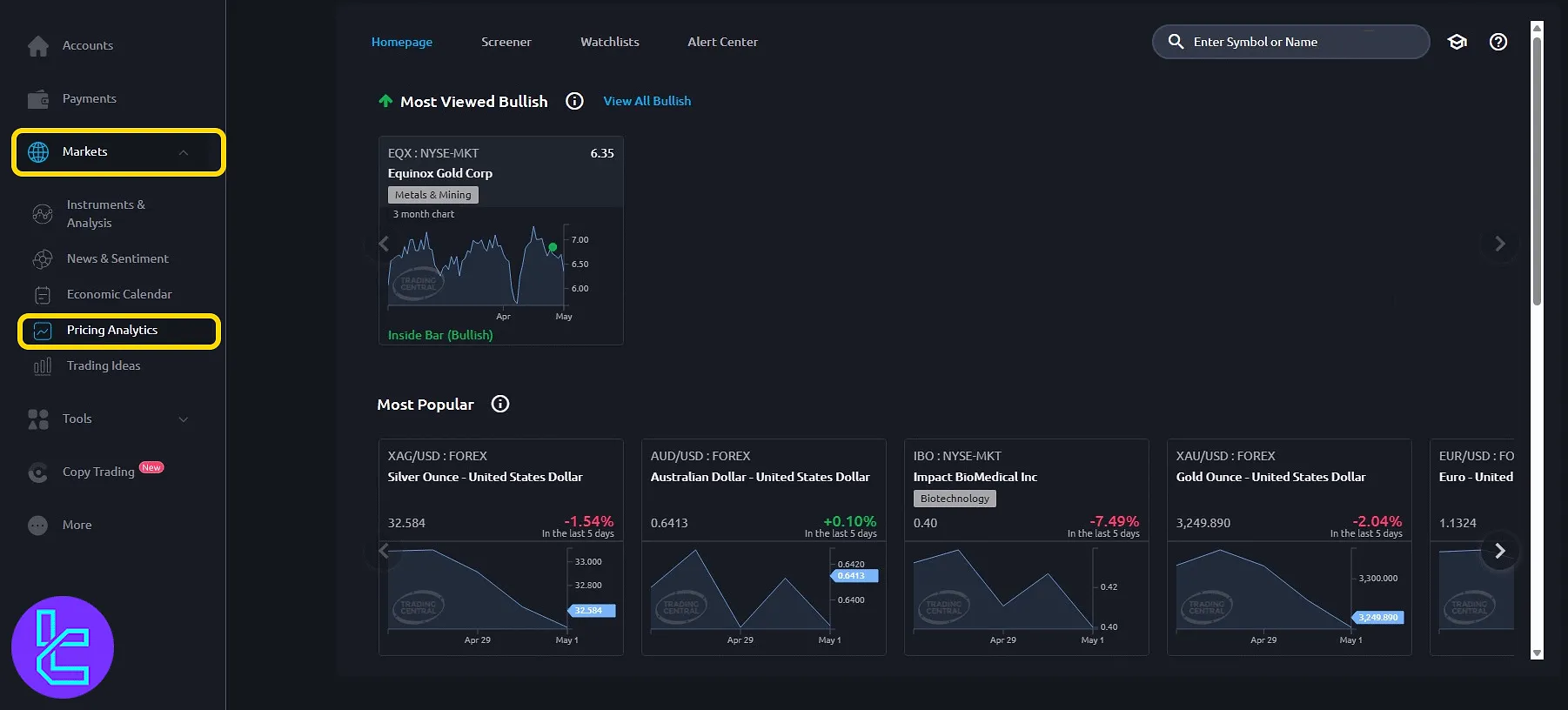Select News & Sentiment menu item
1568x710 pixels.
point(117,259)
